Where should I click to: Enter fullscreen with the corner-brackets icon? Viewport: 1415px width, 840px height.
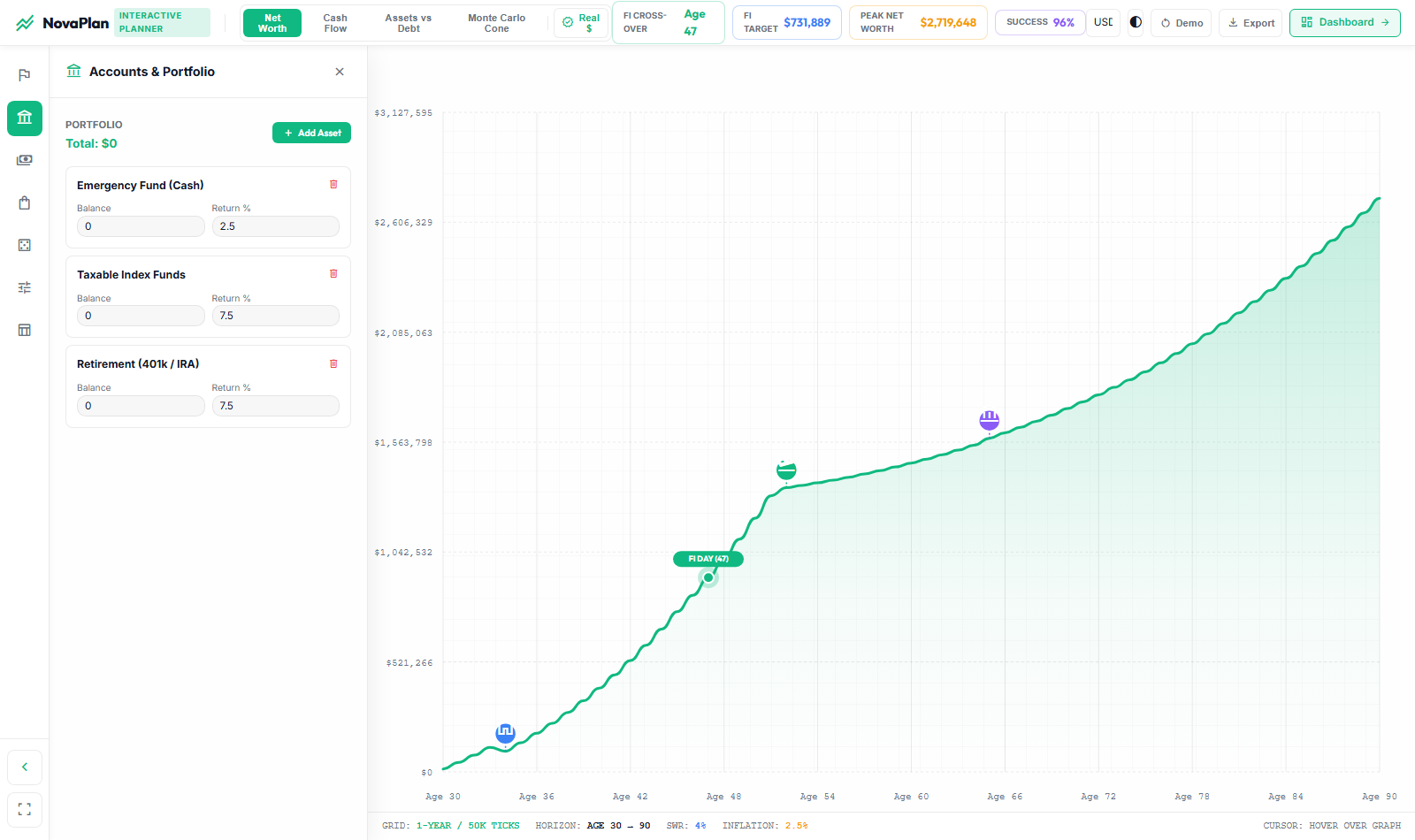point(25,809)
